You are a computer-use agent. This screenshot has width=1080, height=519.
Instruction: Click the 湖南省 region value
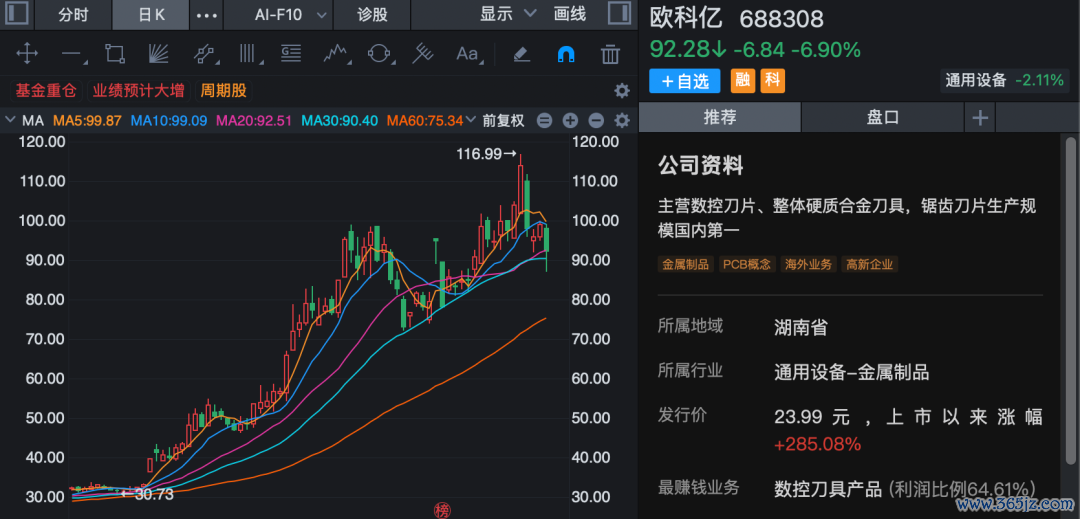[x=800, y=328]
